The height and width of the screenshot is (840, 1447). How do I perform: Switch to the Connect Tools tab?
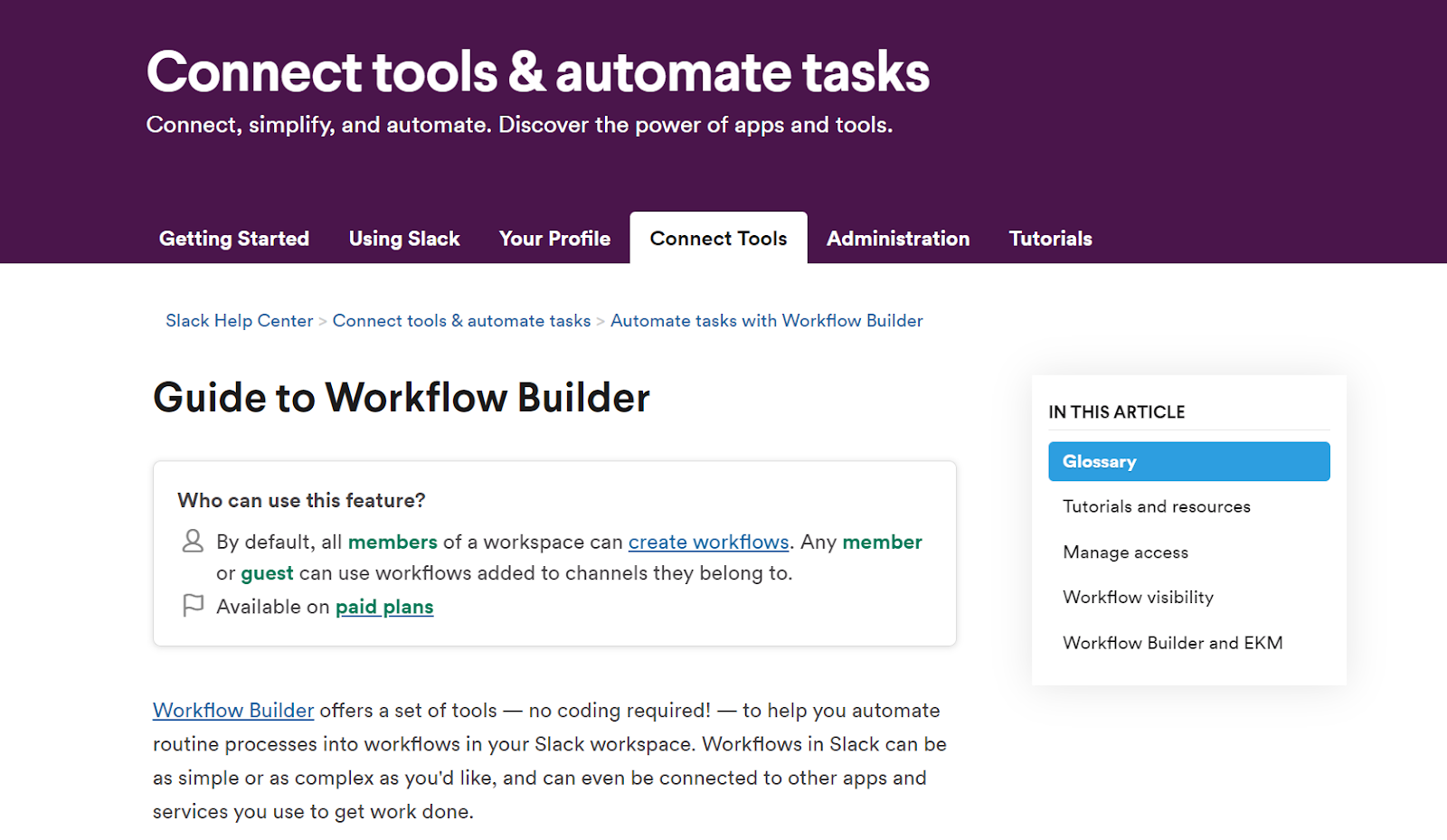[x=717, y=238]
